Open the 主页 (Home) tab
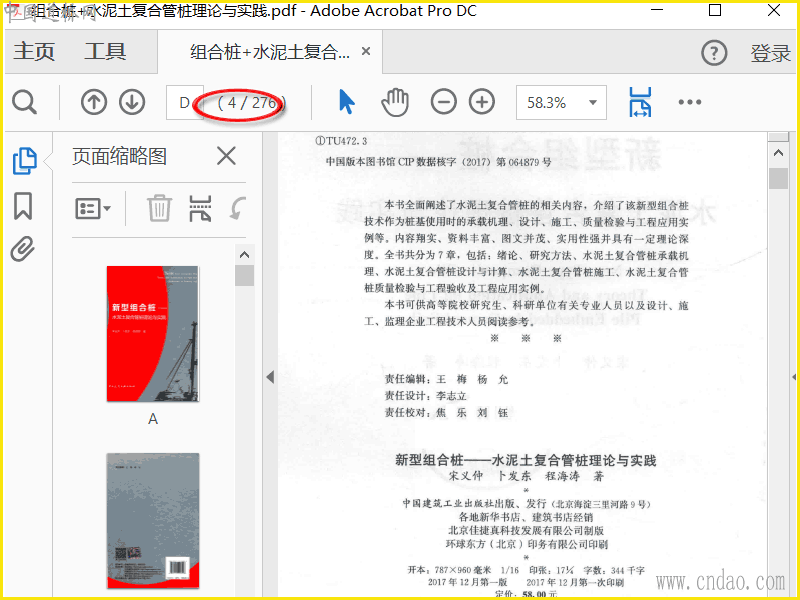 click(34, 52)
